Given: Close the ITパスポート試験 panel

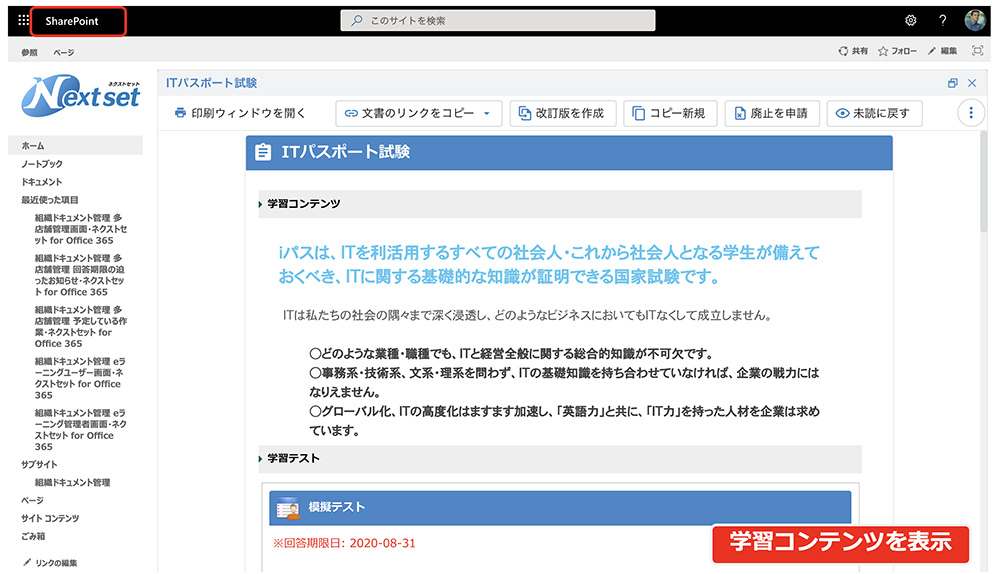Looking at the screenshot, I should click(972, 83).
